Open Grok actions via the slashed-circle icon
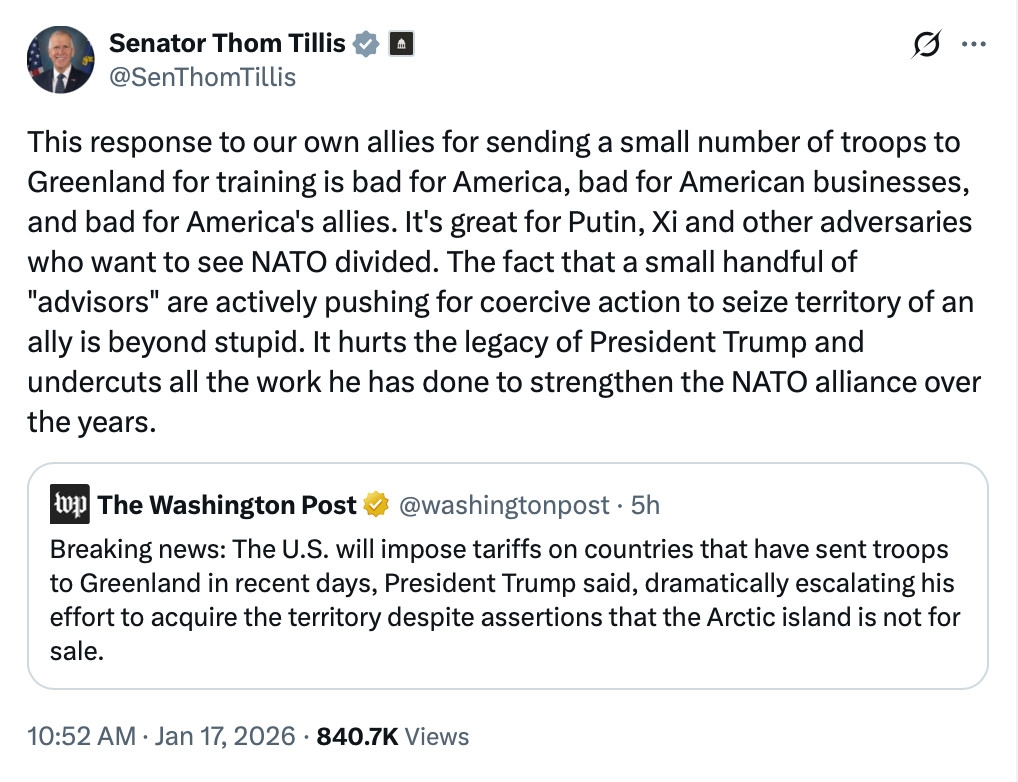Viewport: 1018px width, 782px height. [x=927, y=45]
